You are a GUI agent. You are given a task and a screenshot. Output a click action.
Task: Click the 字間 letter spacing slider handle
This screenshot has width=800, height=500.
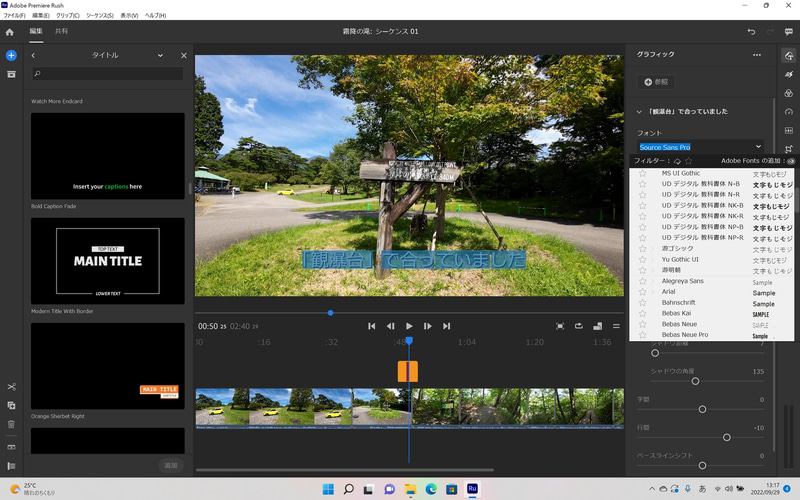[702, 409]
